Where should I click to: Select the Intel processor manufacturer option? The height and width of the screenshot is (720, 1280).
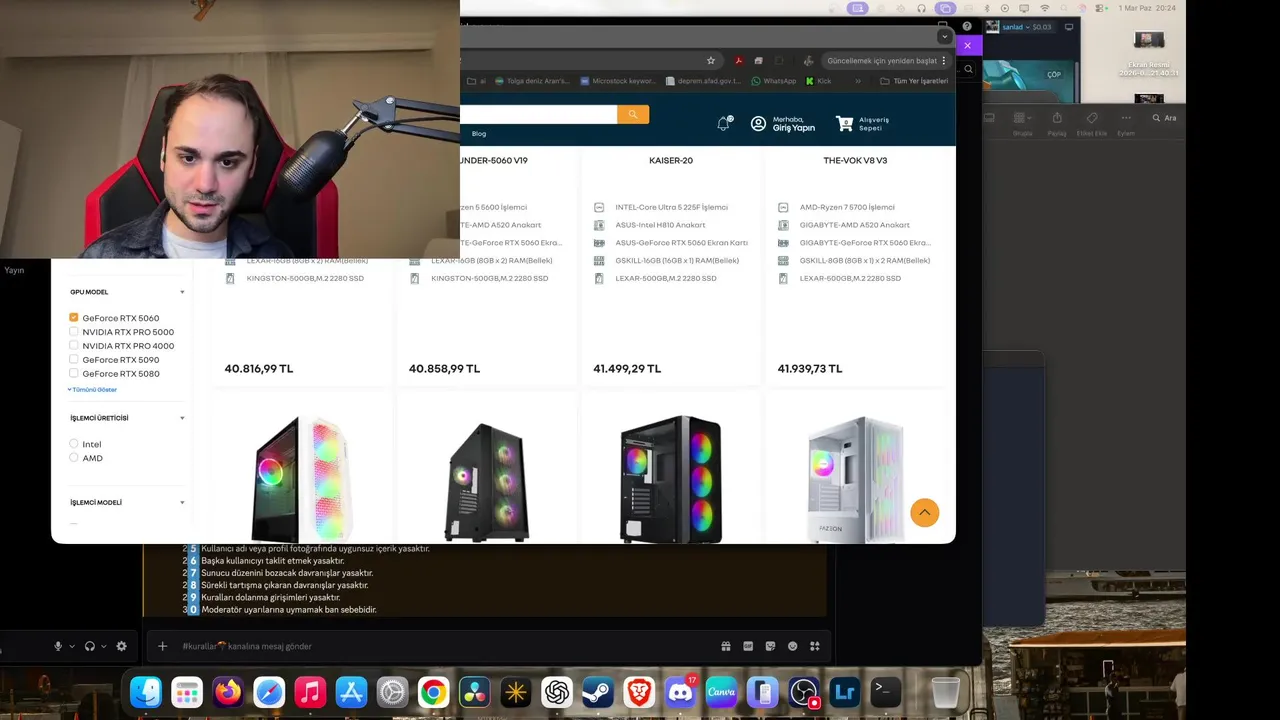pyautogui.click(x=74, y=444)
